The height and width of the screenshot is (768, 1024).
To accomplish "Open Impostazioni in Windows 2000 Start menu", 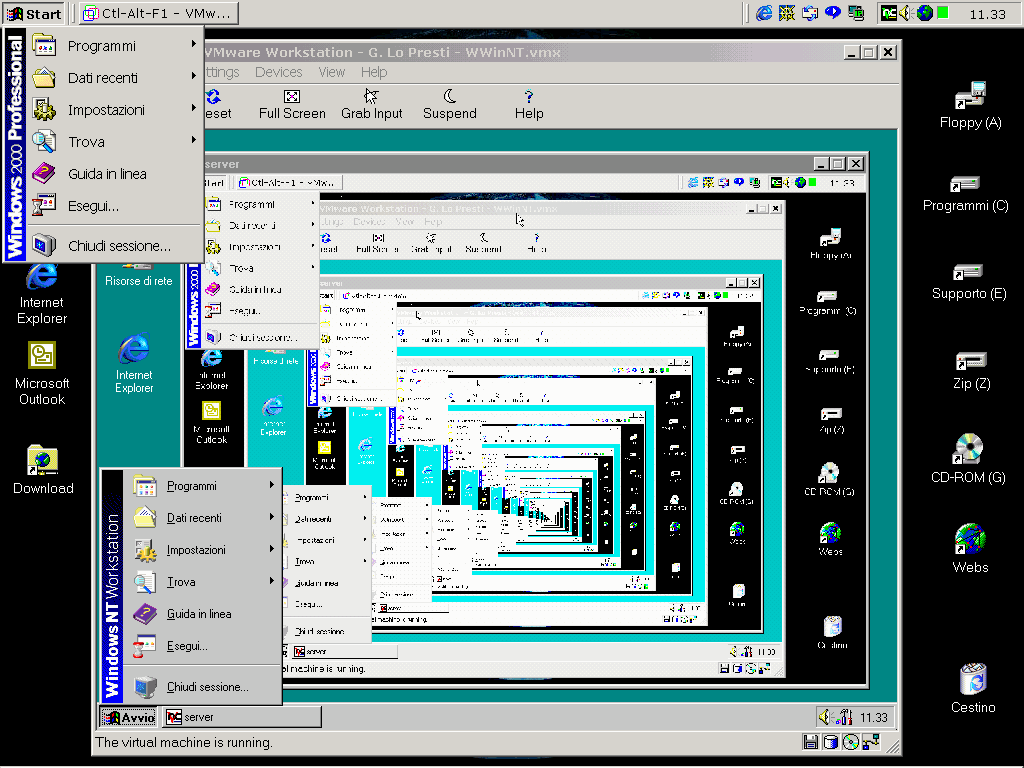I will click(x=114, y=110).
